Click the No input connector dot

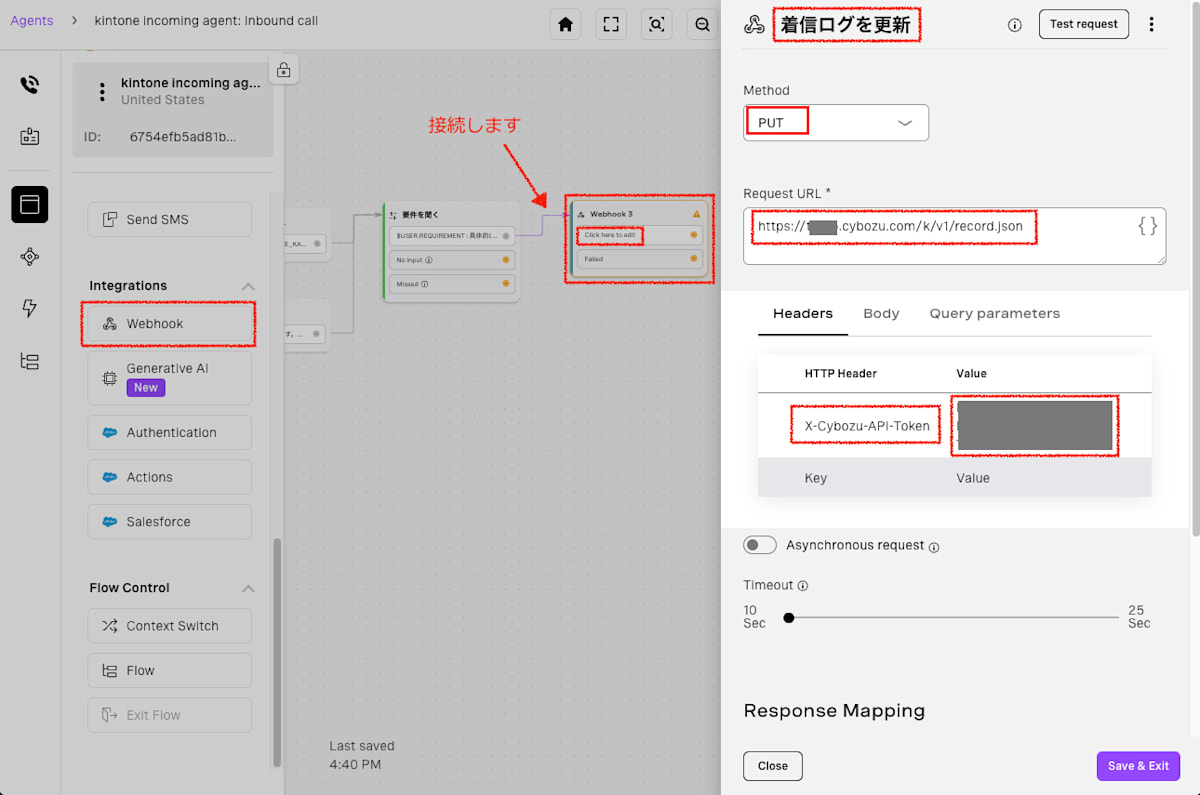506,260
